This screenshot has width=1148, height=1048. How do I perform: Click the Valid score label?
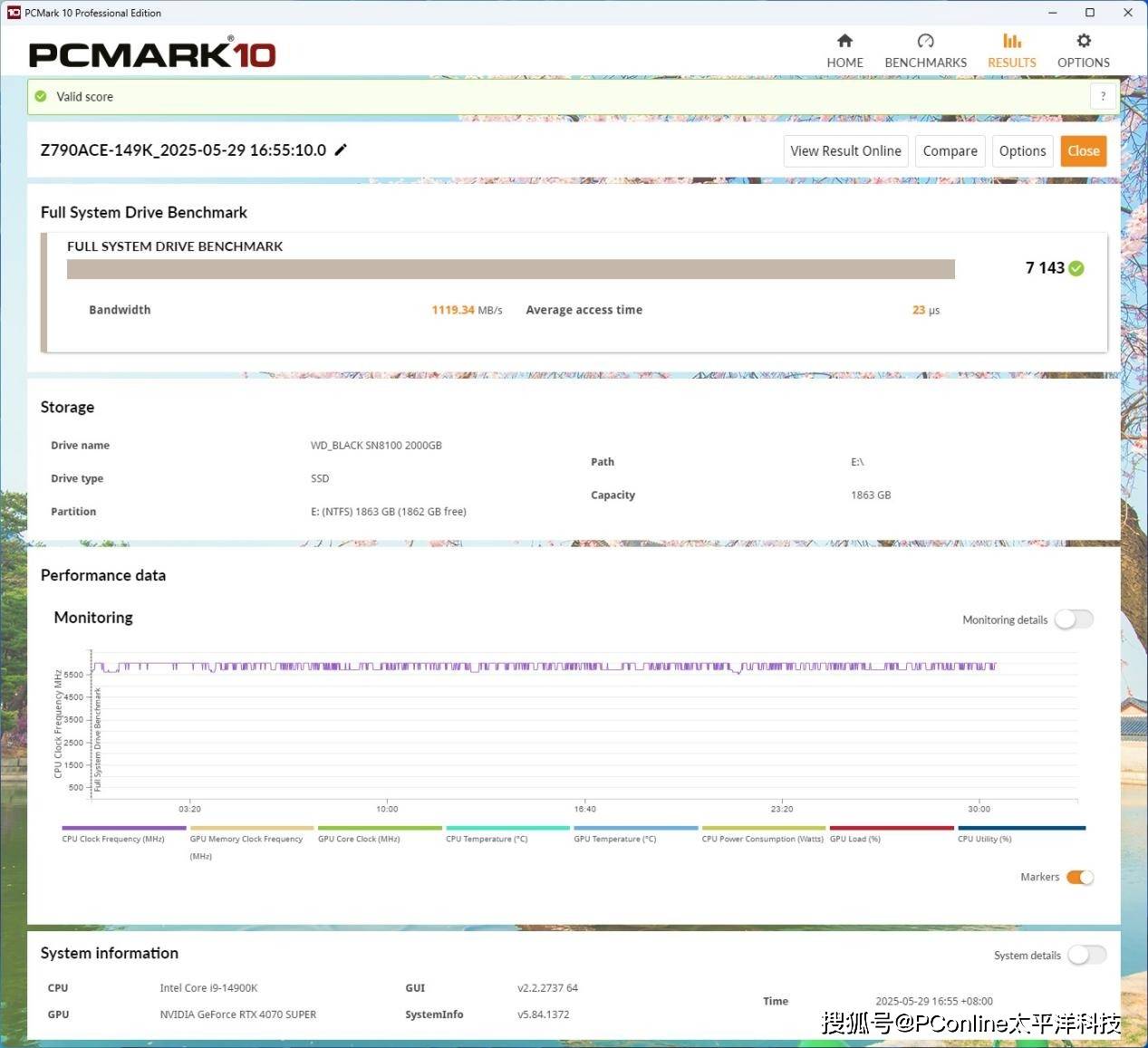click(84, 96)
